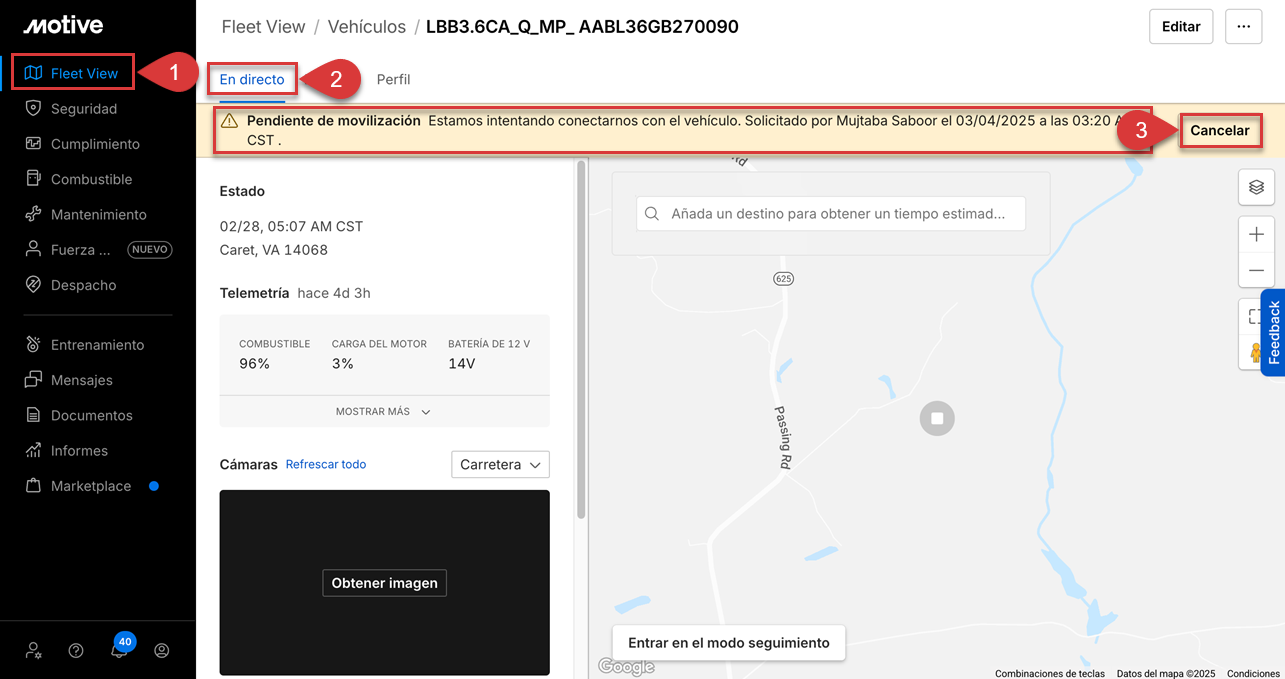Go to Cumplimiento in the sidebar
Viewport: 1285px width, 679px height.
coord(95,144)
